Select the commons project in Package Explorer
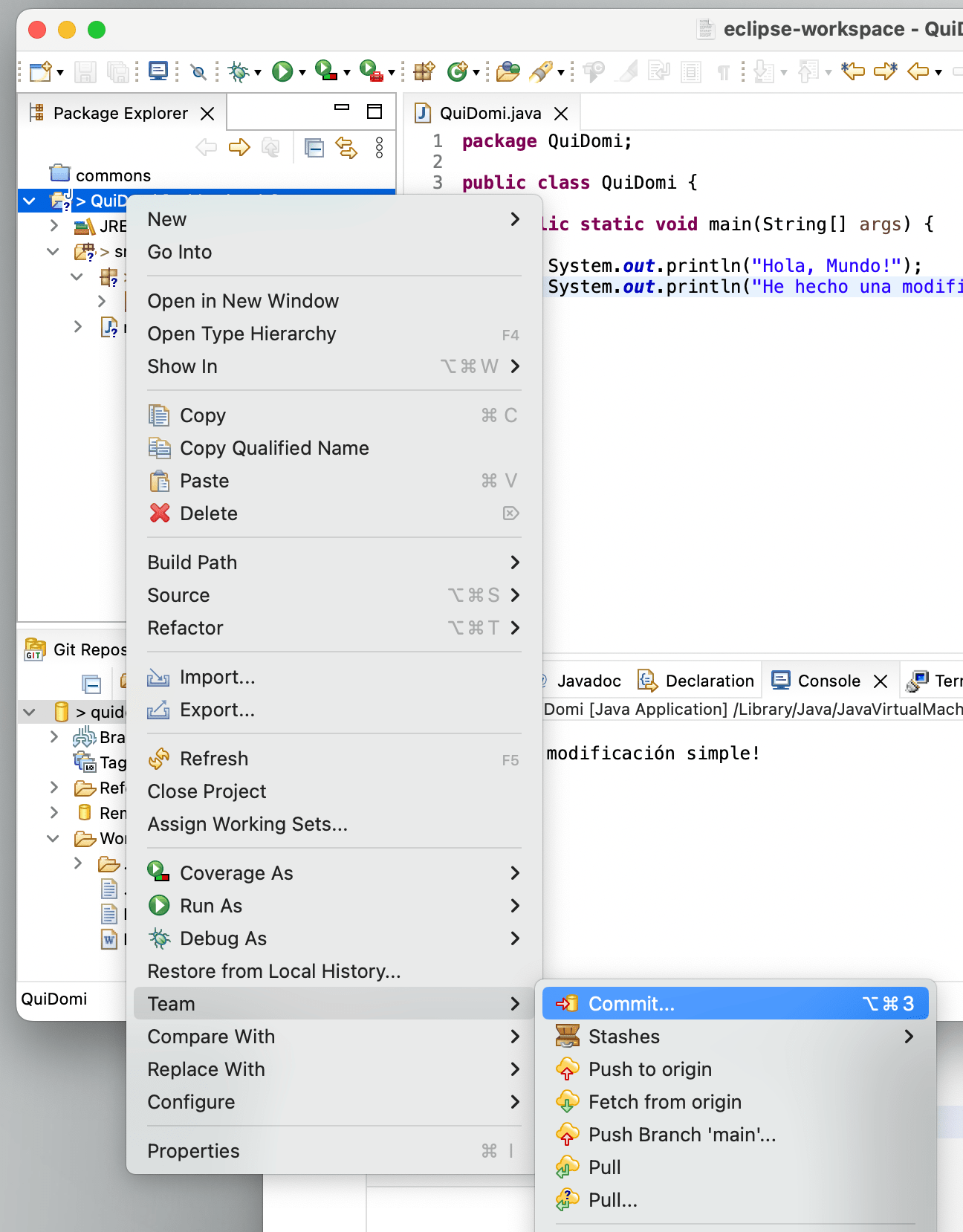The width and height of the screenshot is (963, 1232). click(x=100, y=175)
